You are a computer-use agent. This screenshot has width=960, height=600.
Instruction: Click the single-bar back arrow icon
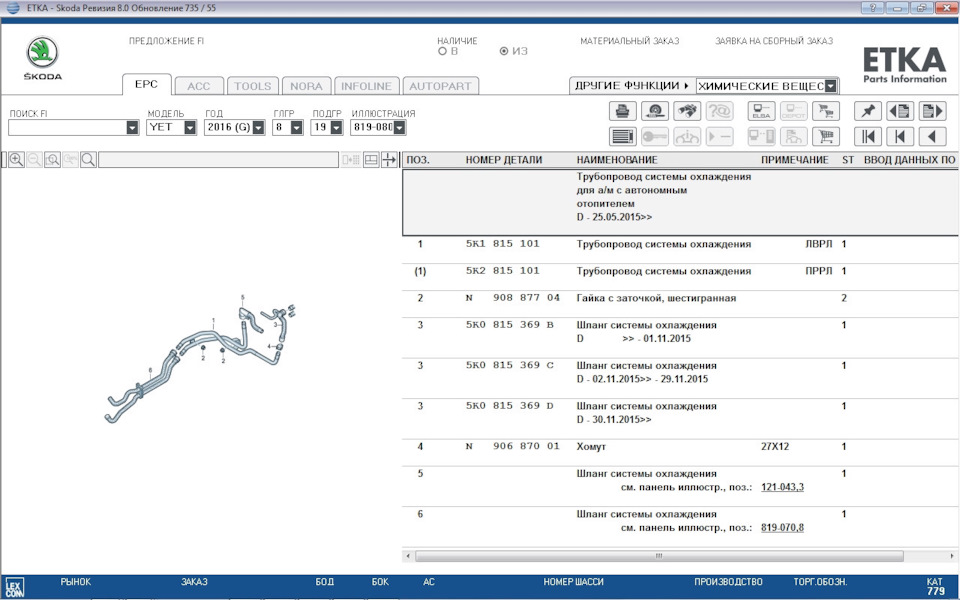(x=900, y=136)
